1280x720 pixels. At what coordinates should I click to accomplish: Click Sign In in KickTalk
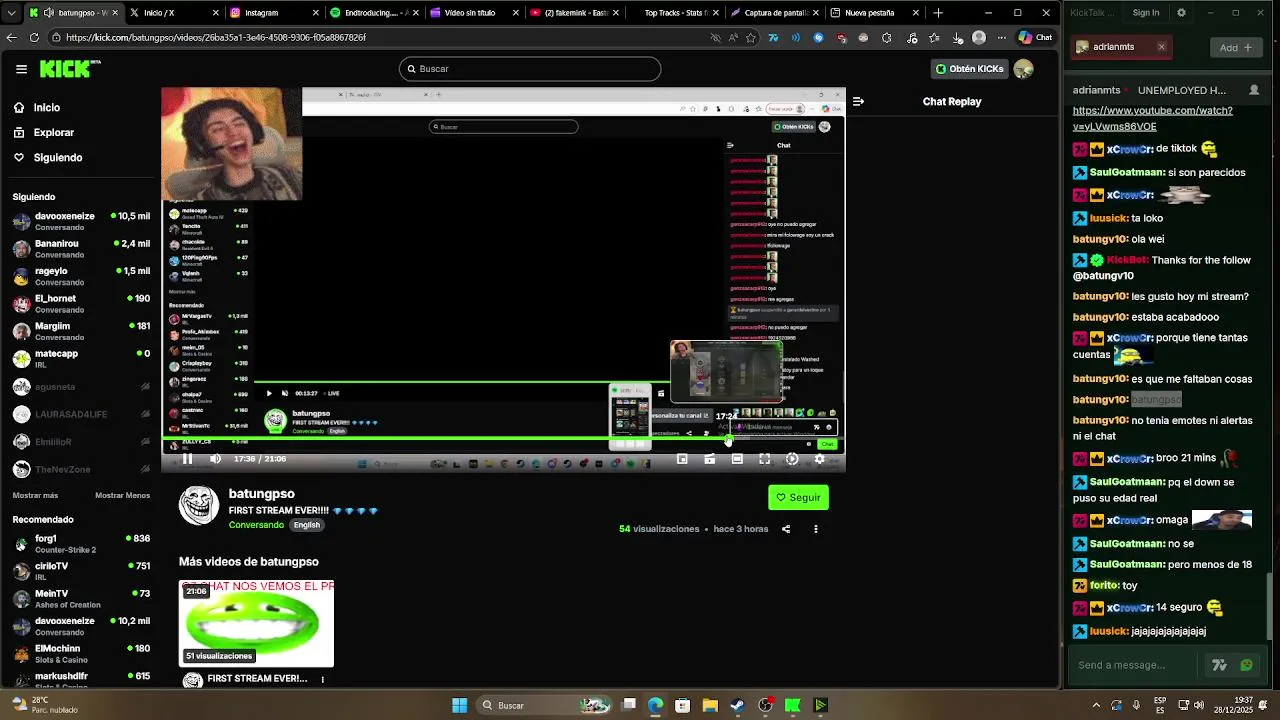pos(1146,13)
